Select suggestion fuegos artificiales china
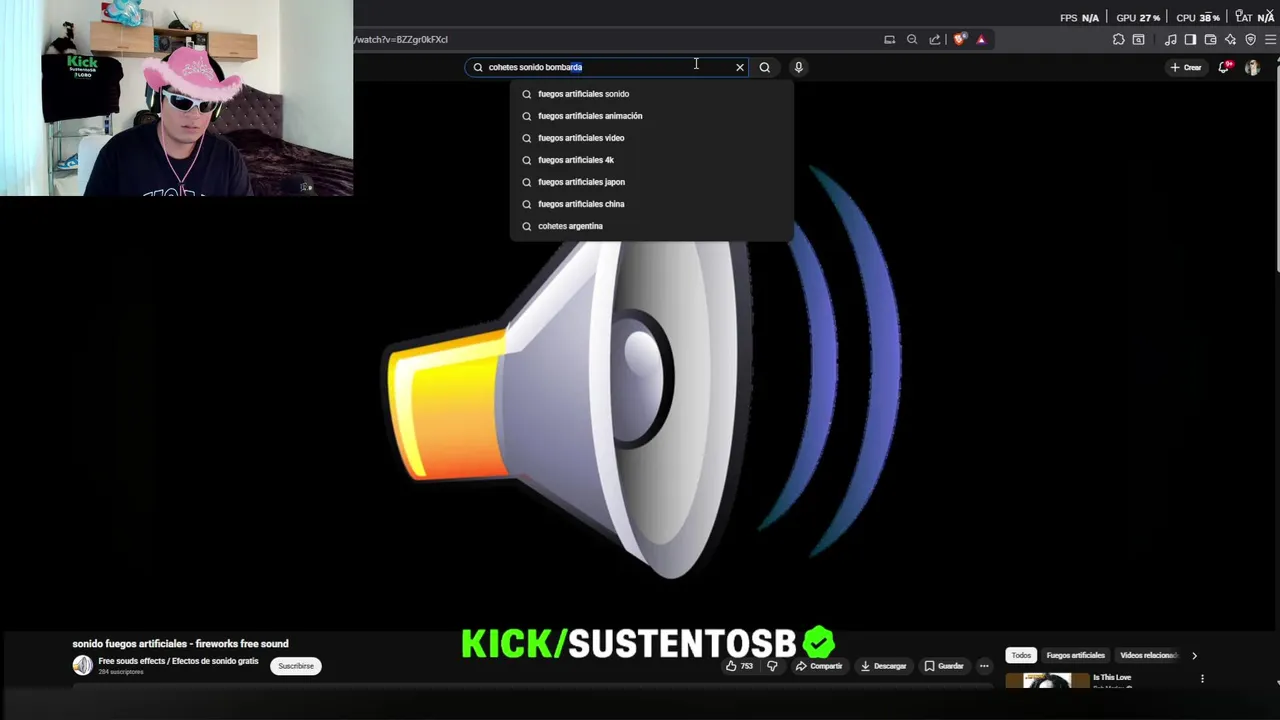Image resolution: width=1280 pixels, height=720 pixels. click(x=652, y=204)
